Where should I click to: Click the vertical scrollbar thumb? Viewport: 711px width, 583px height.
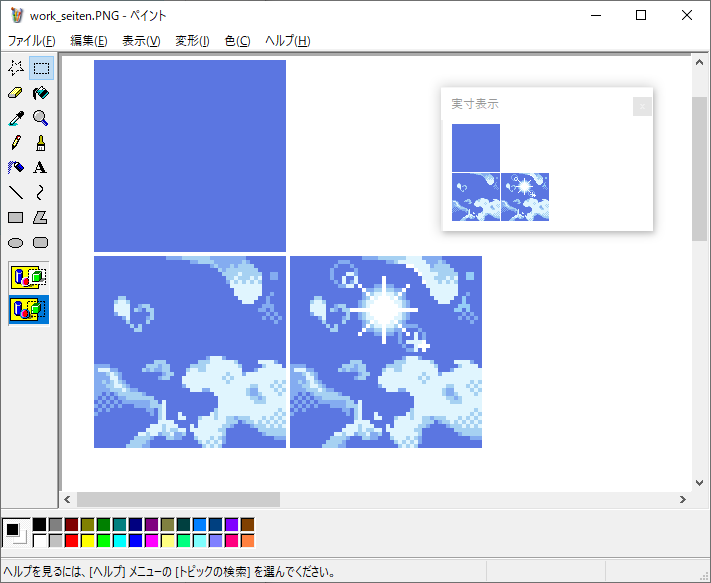coord(699,169)
